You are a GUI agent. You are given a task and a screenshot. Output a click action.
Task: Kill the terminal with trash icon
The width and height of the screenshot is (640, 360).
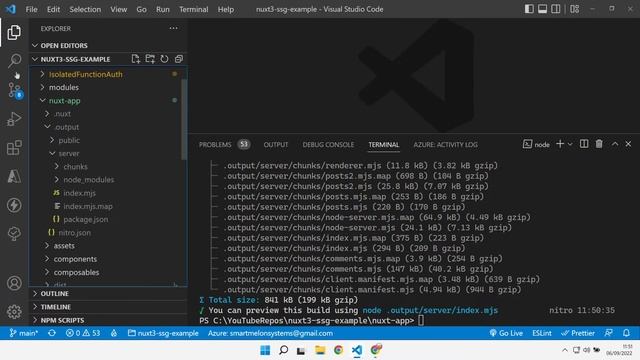pyautogui.click(x=599, y=144)
